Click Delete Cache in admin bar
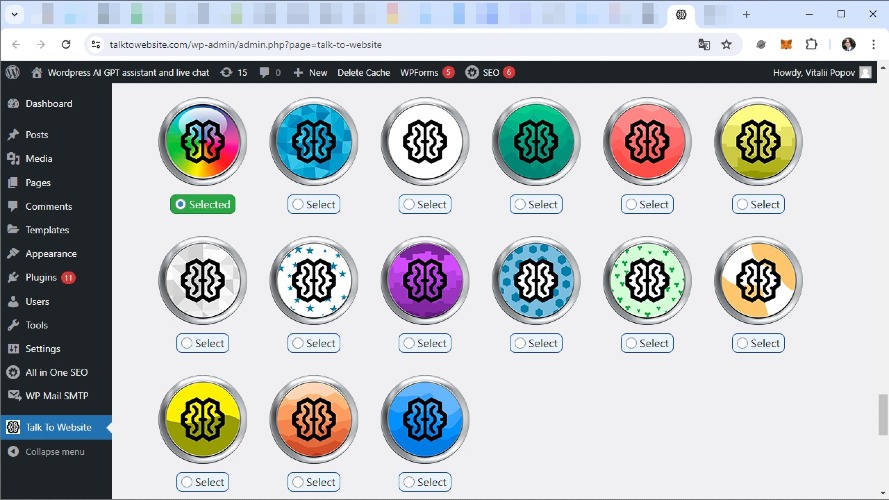This screenshot has height=500, width=889. click(x=363, y=73)
